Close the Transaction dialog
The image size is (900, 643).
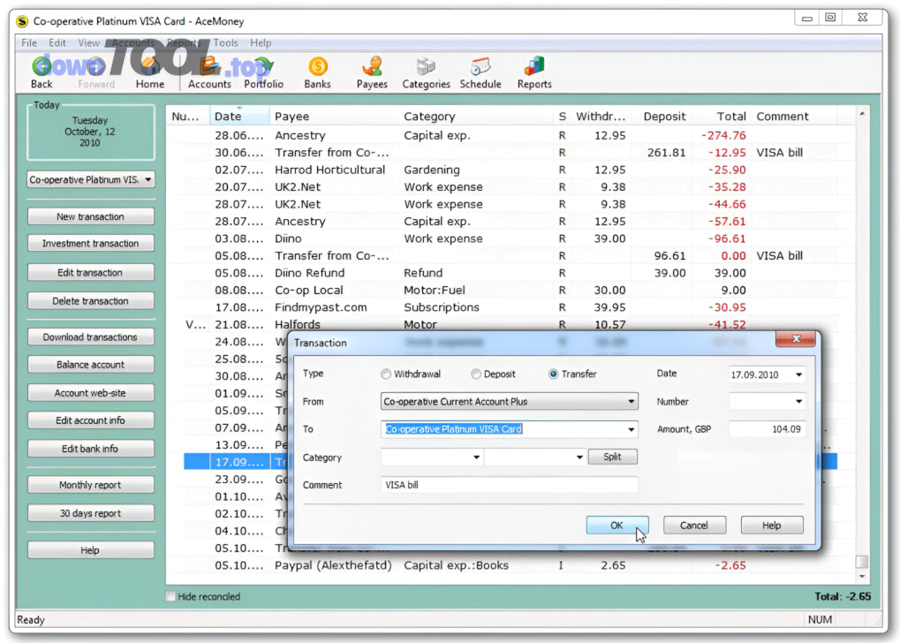pyautogui.click(x=795, y=339)
